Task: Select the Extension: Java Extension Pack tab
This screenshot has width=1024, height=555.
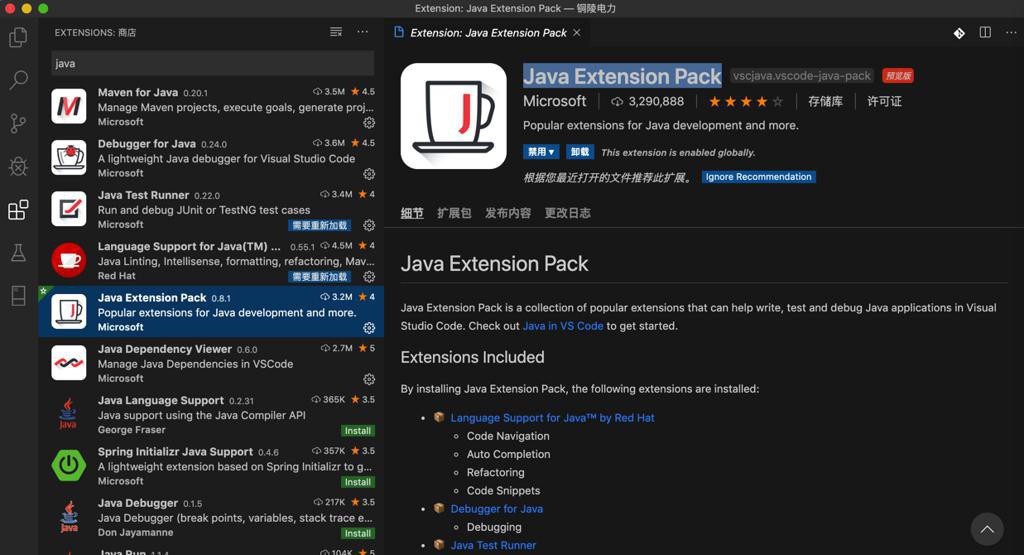Action: (x=487, y=33)
